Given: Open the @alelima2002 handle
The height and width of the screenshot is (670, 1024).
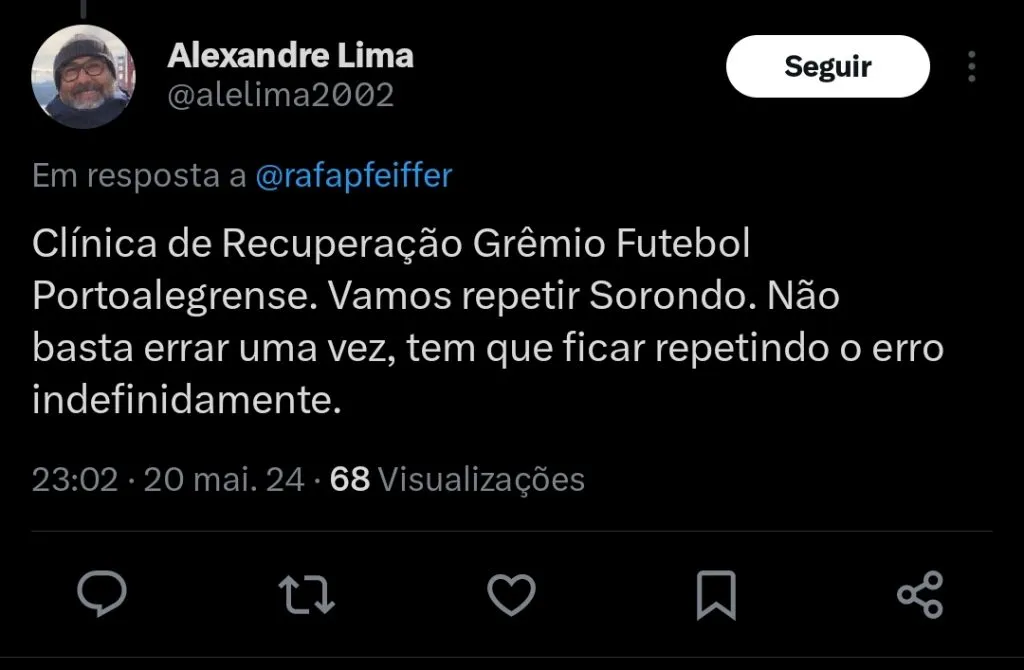Looking at the screenshot, I should click(281, 95).
